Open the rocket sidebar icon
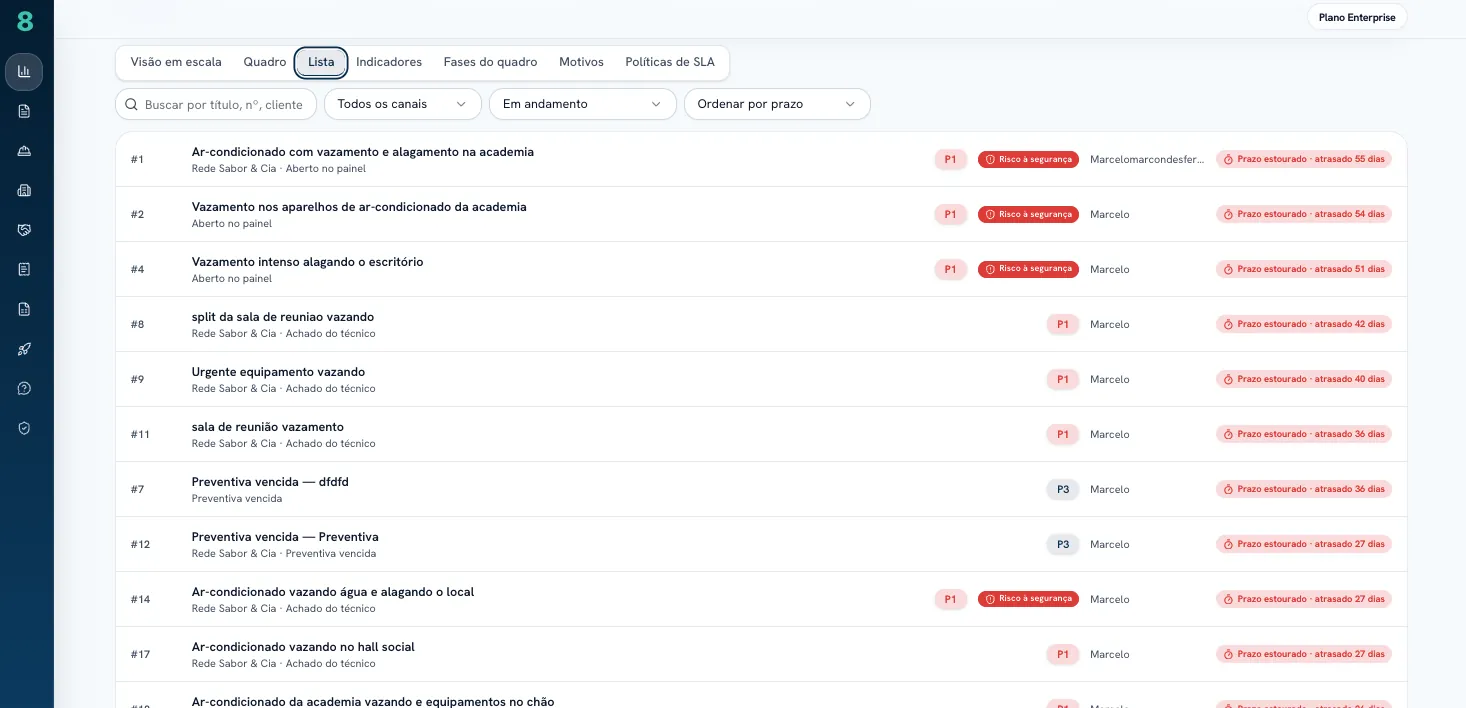Image resolution: width=1466 pixels, height=708 pixels. coord(24,349)
